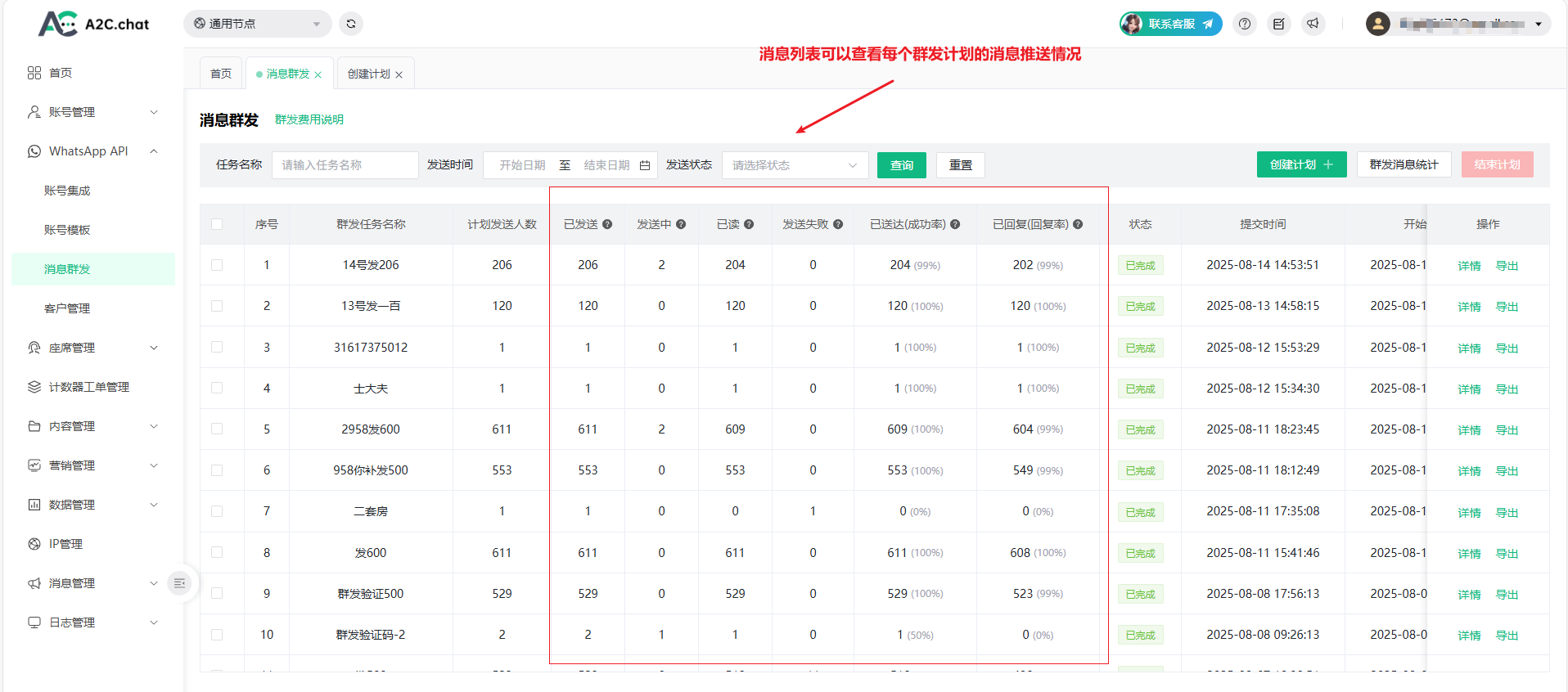Open the 发送状态 status dropdown
Image resolution: width=1568 pixels, height=692 pixels.
coord(794,165)
